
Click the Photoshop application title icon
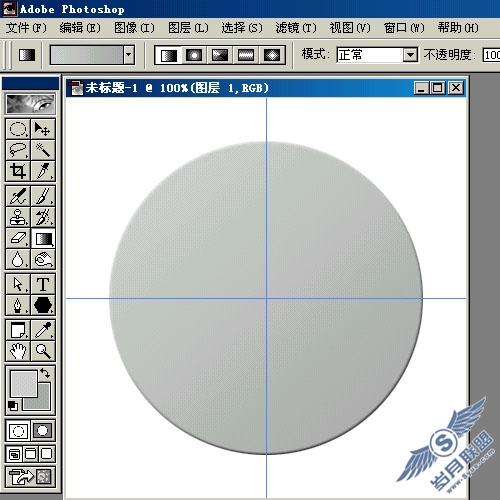point(9,8)
